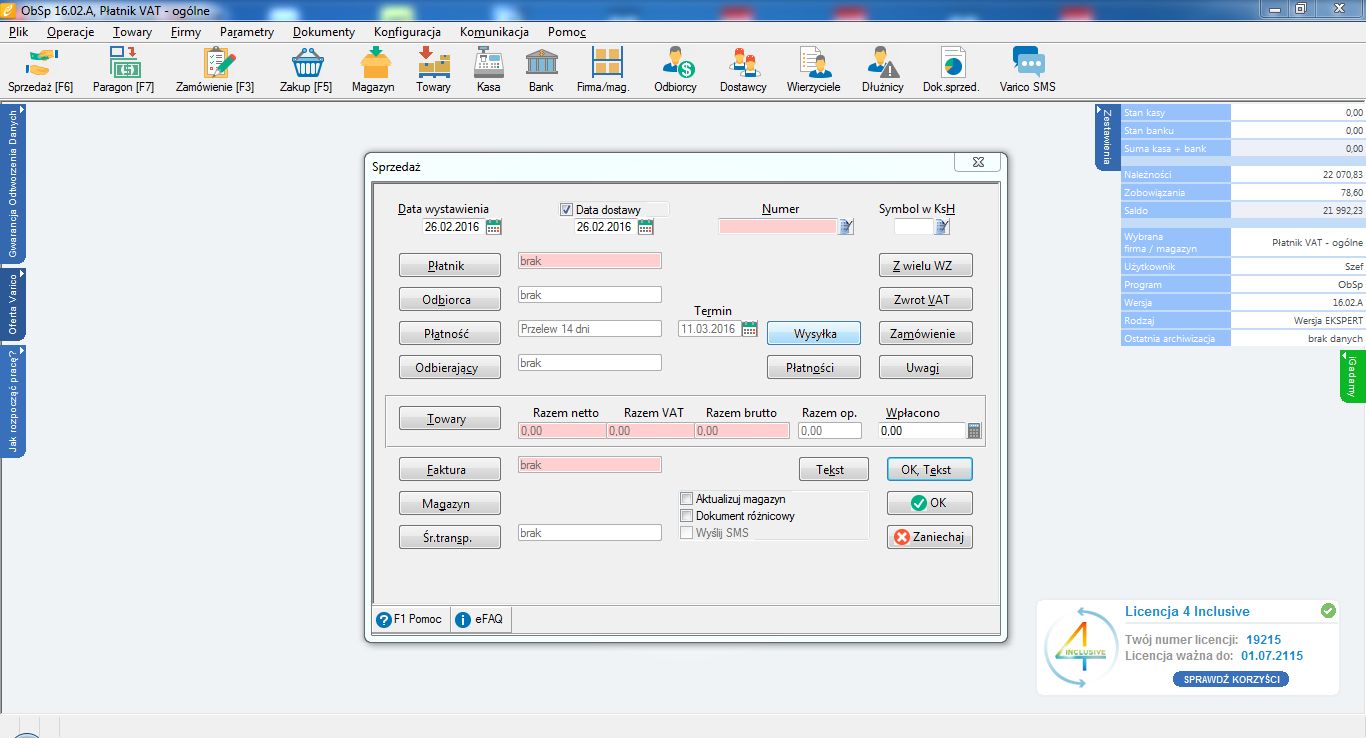Open the Operacje menu
Viewport: 1366px width, 738px height.
tap(70, 32)
